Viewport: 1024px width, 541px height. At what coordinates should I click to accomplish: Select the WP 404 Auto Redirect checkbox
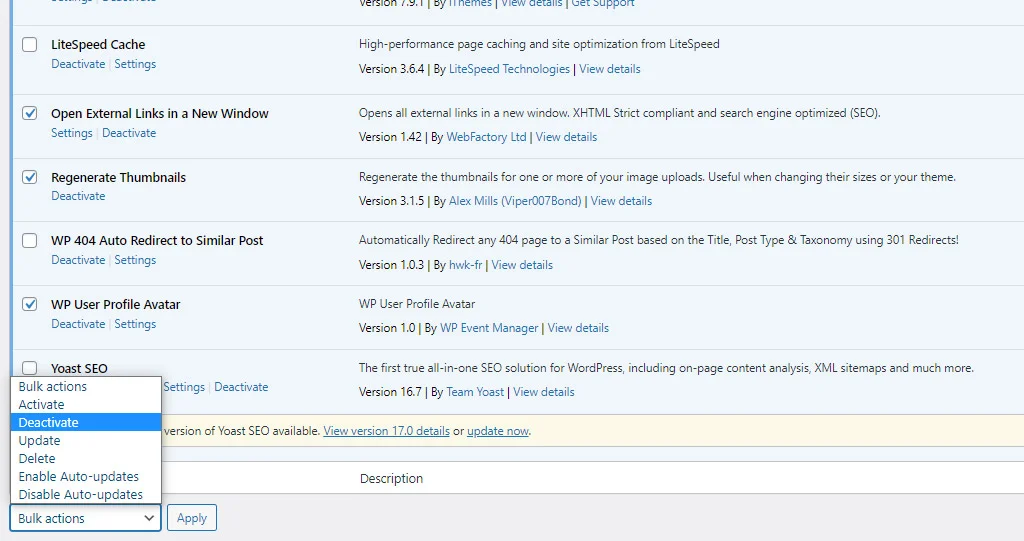(x=30, y=241)
